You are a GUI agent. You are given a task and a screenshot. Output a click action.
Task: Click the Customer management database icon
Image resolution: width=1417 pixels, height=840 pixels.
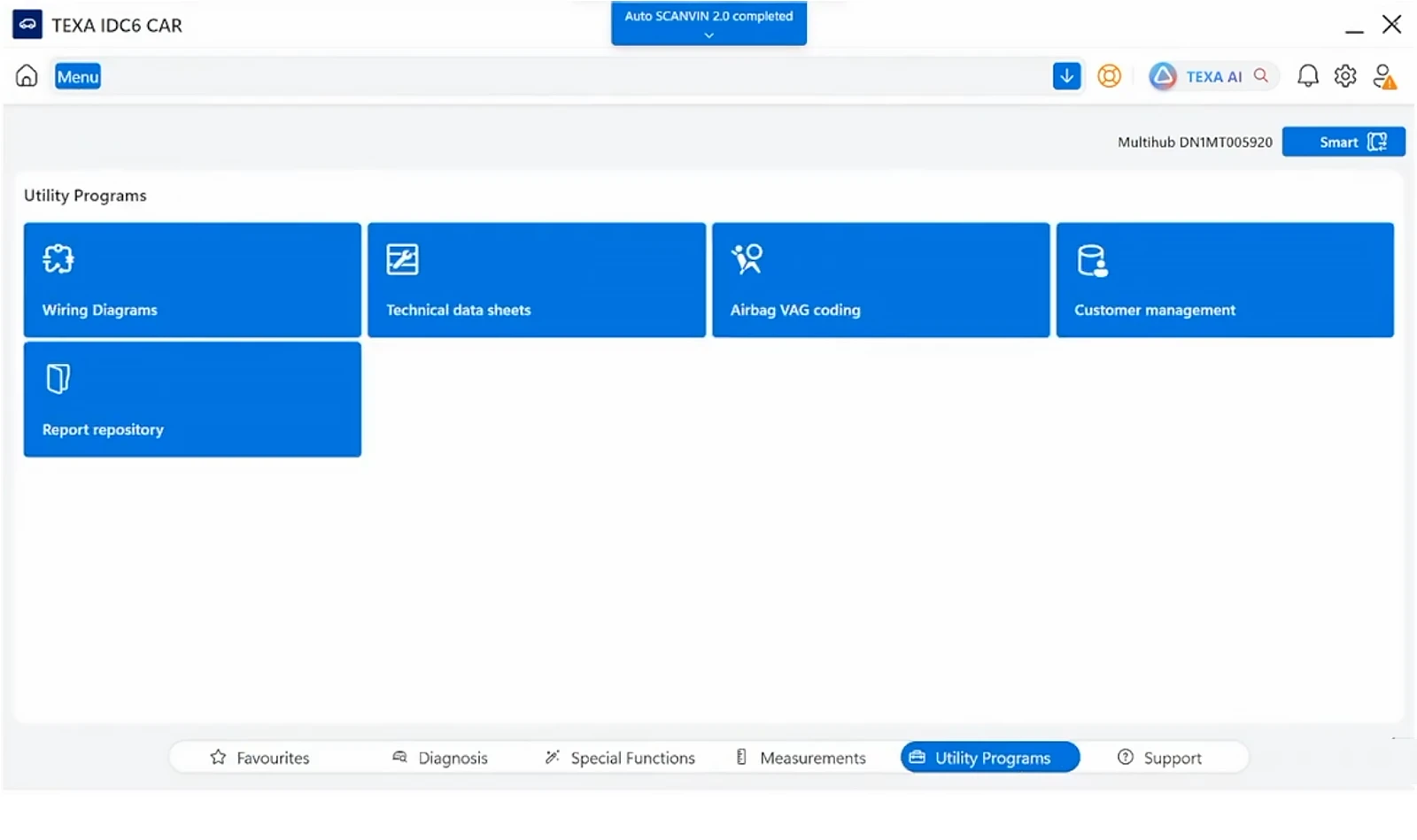click(x=1092, y=260)
